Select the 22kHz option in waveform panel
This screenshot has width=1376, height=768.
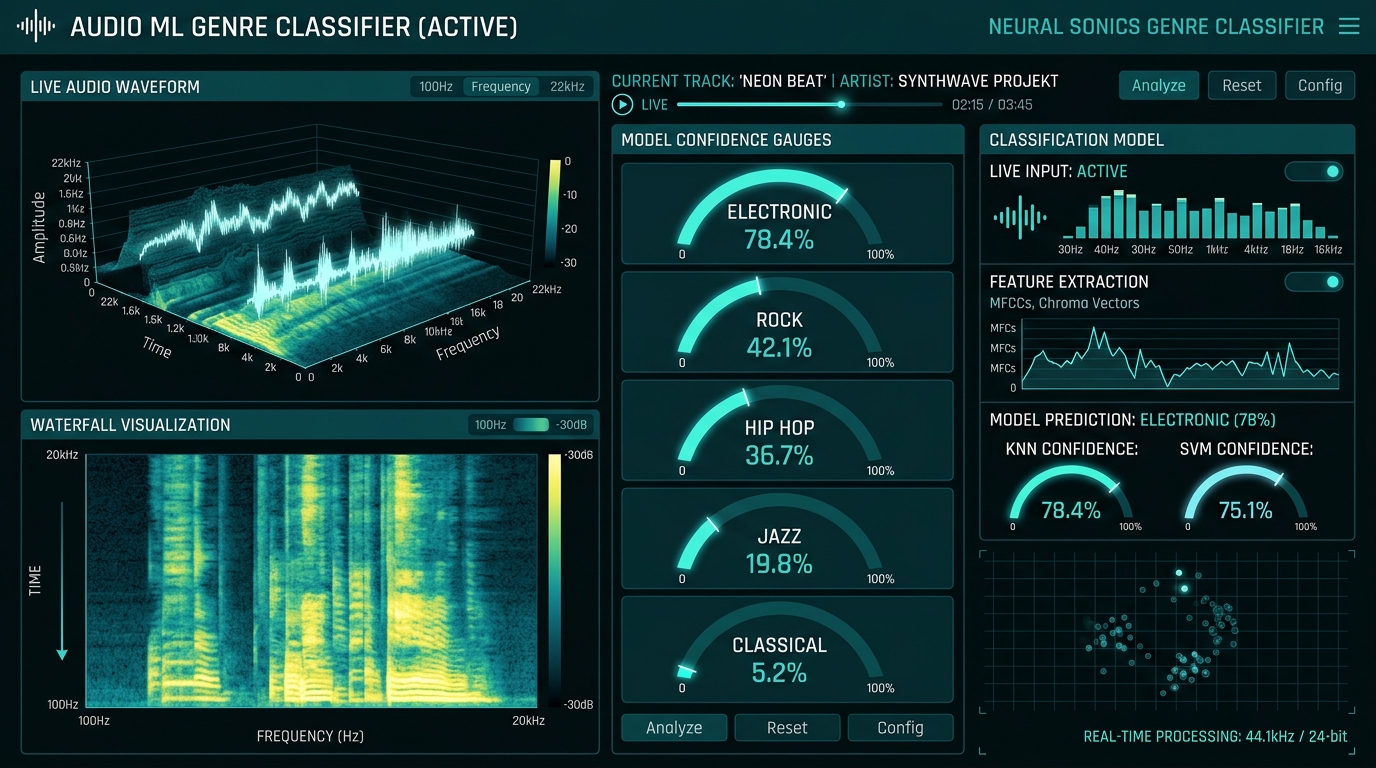pyautogui.click(x=567, y=87)
